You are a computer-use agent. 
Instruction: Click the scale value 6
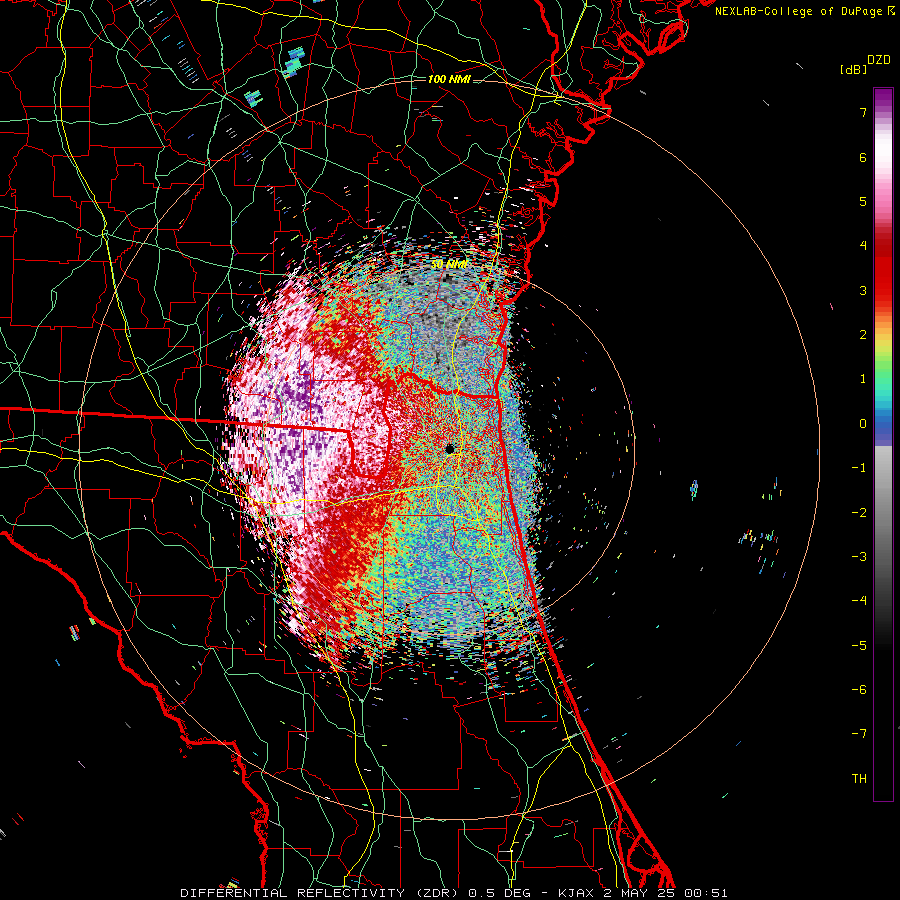coord(863,157)
